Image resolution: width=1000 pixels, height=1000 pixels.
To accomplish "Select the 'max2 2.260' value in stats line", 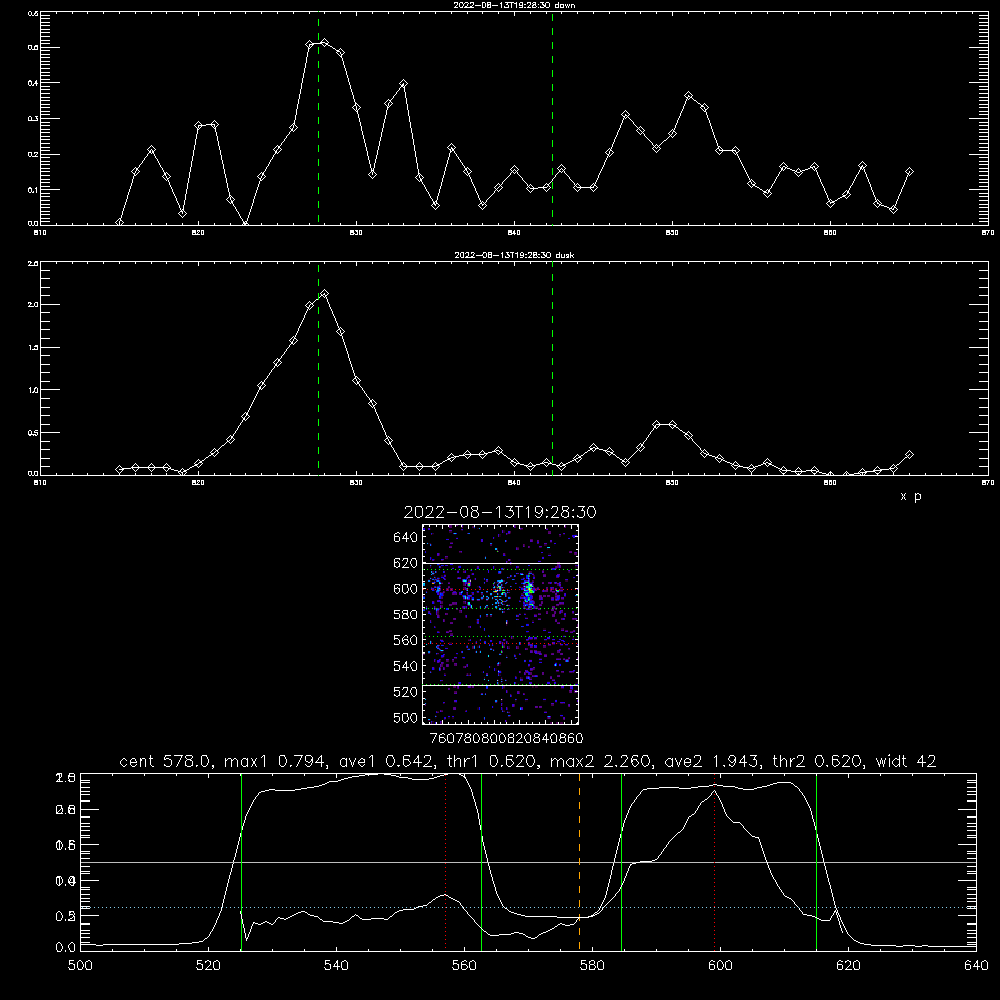I will pos(601,761).
